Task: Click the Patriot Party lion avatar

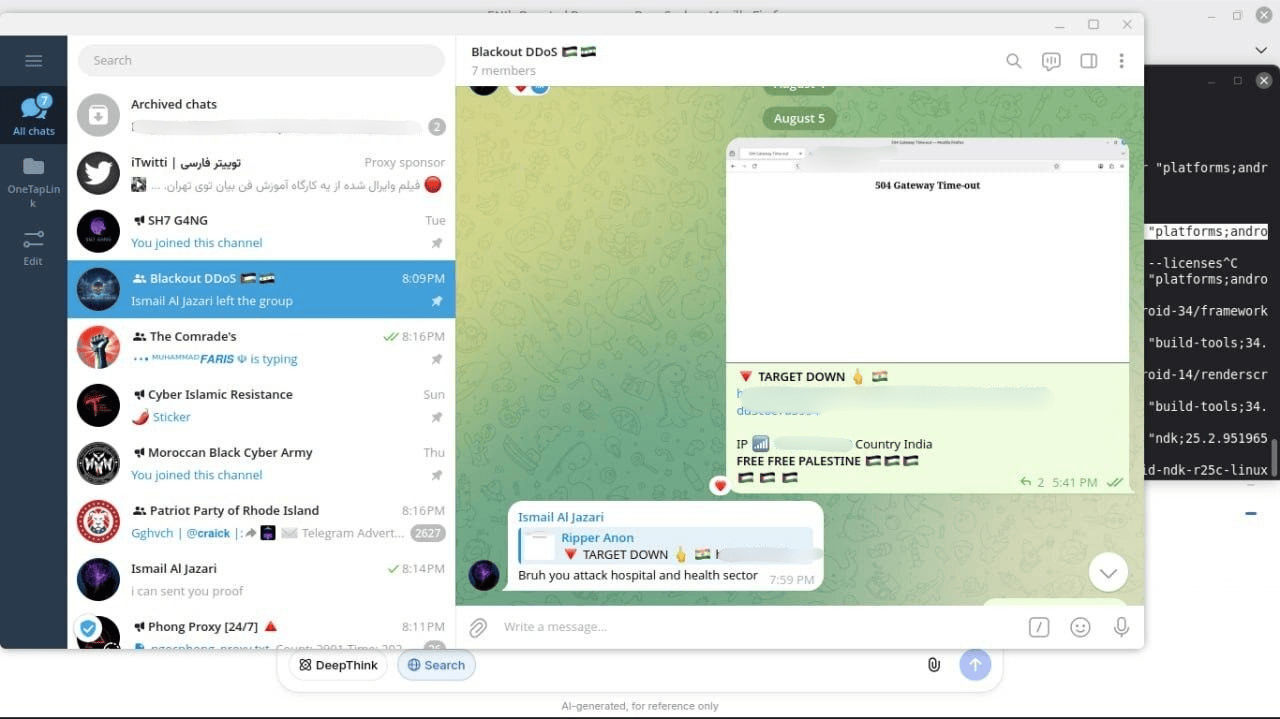Action: point(98,521)
